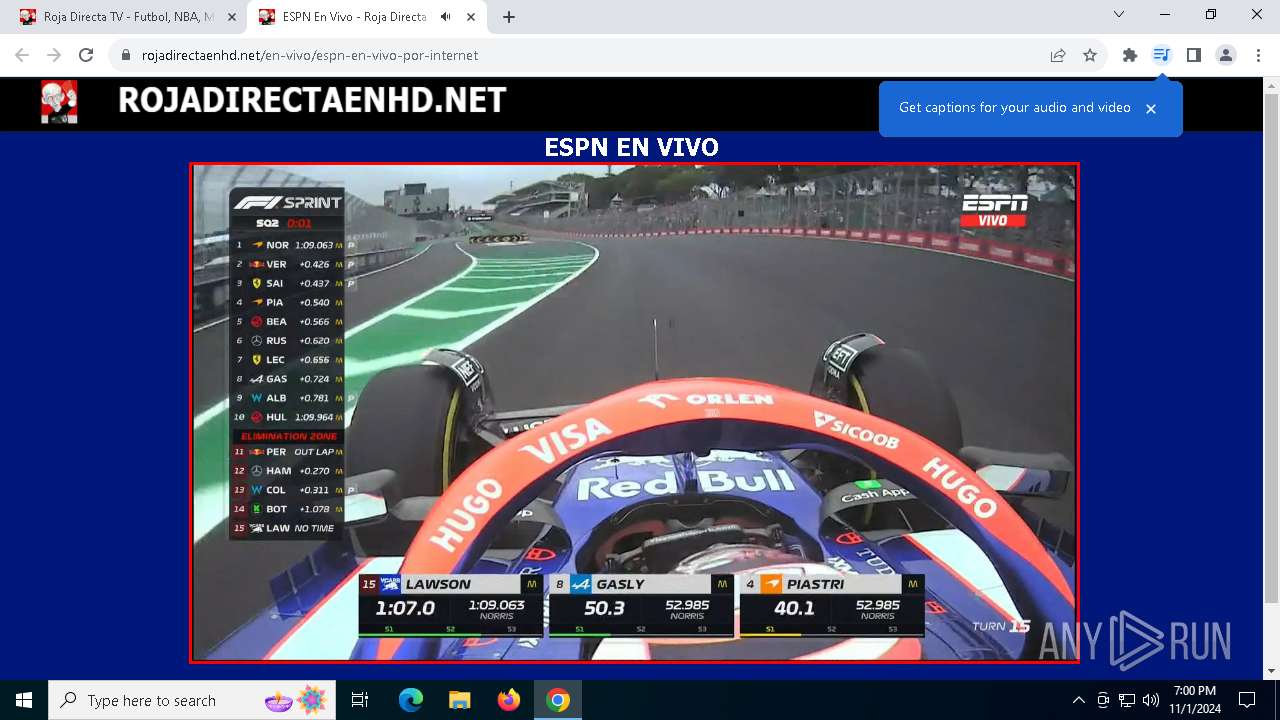Screen dimensions: 1280x720
Task: Reload the current page
Action: click(x=86, y=55)
